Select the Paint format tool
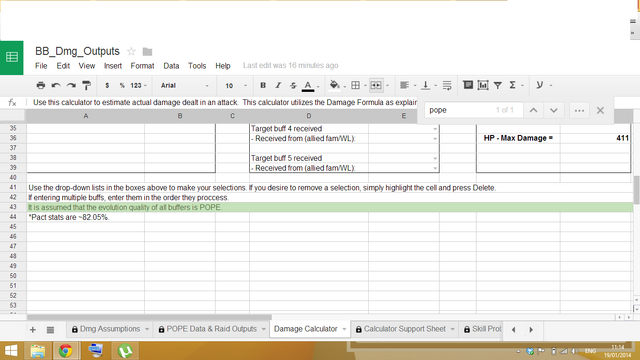The width and height of the screenshot is (640, 360). tap(86, 85)
